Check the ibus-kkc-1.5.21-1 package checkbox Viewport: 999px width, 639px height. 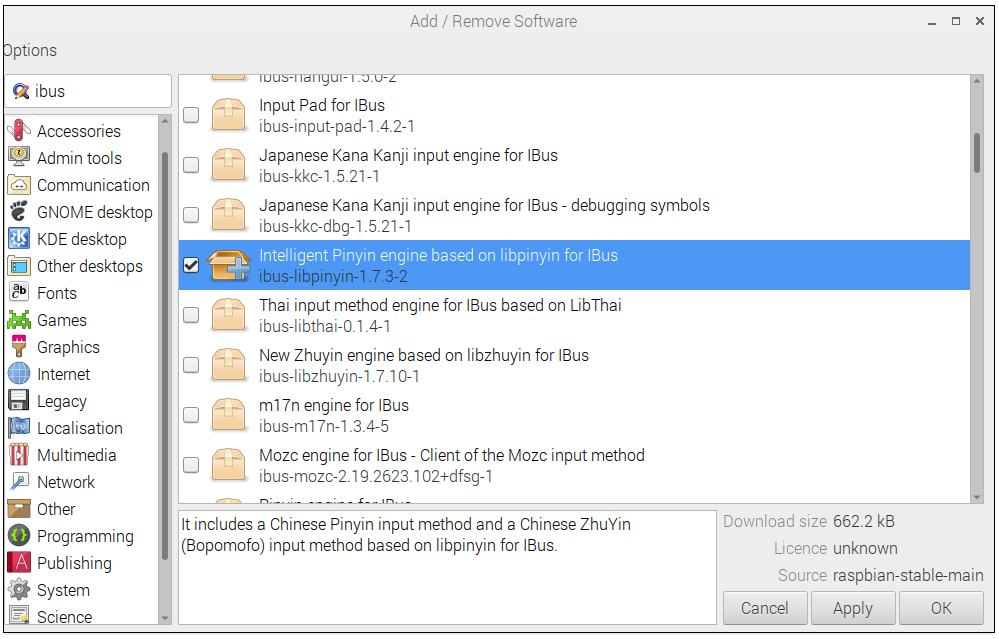click(x=191, y=165)
